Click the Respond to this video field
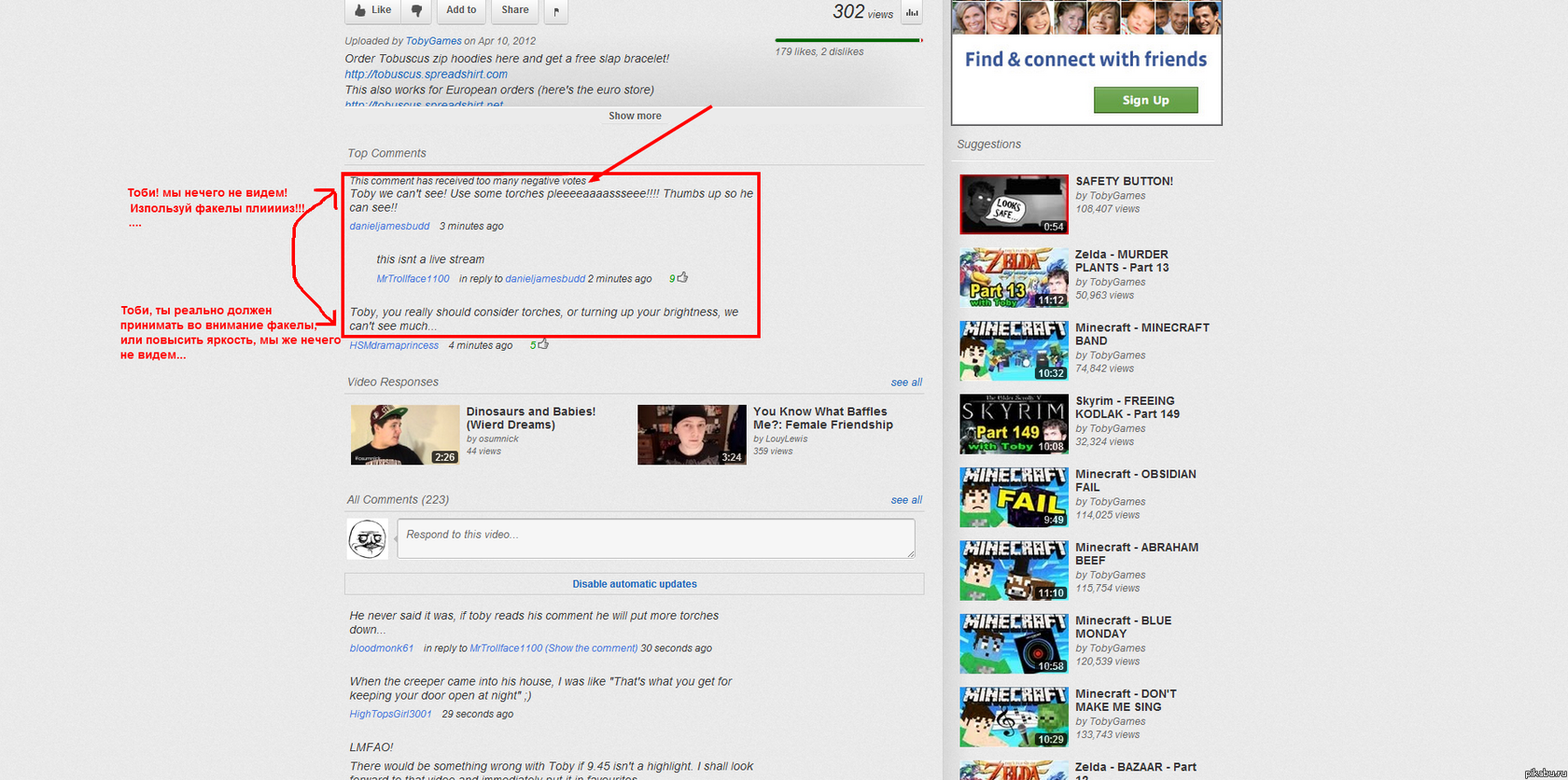 pyautogui.click(x=655, y=538)
